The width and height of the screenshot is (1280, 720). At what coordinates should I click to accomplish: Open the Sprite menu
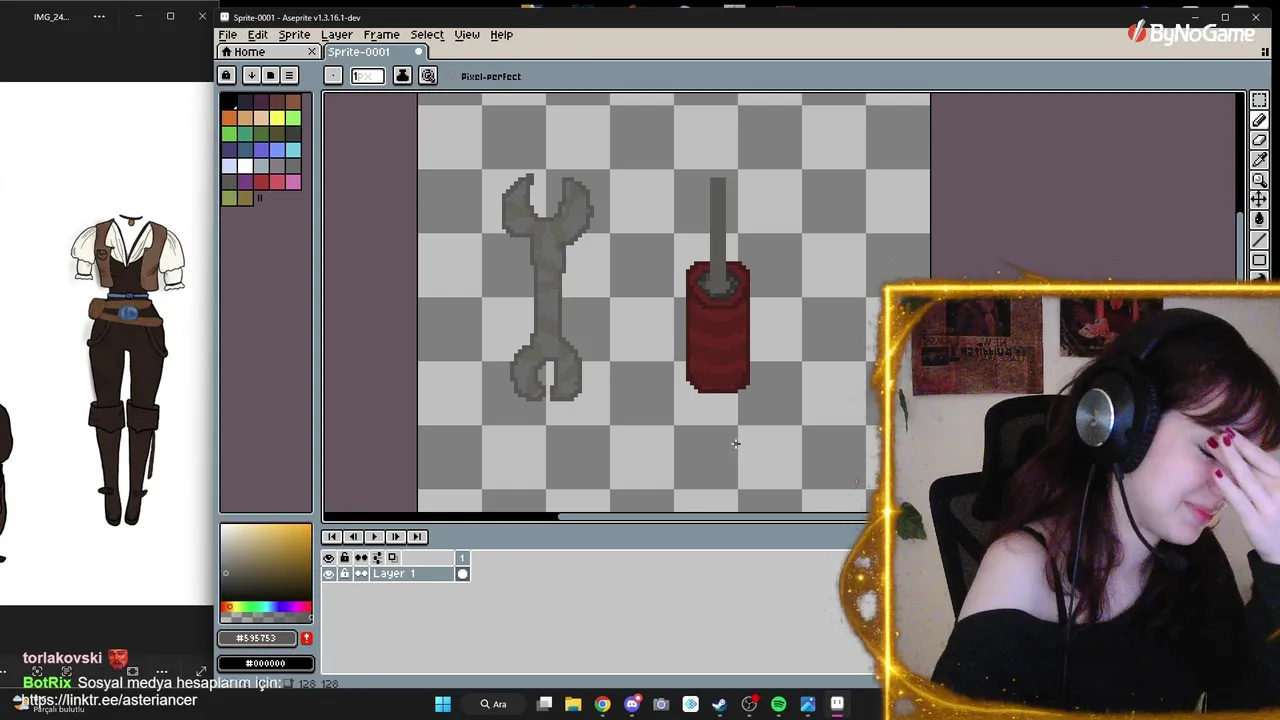(294, 35)
